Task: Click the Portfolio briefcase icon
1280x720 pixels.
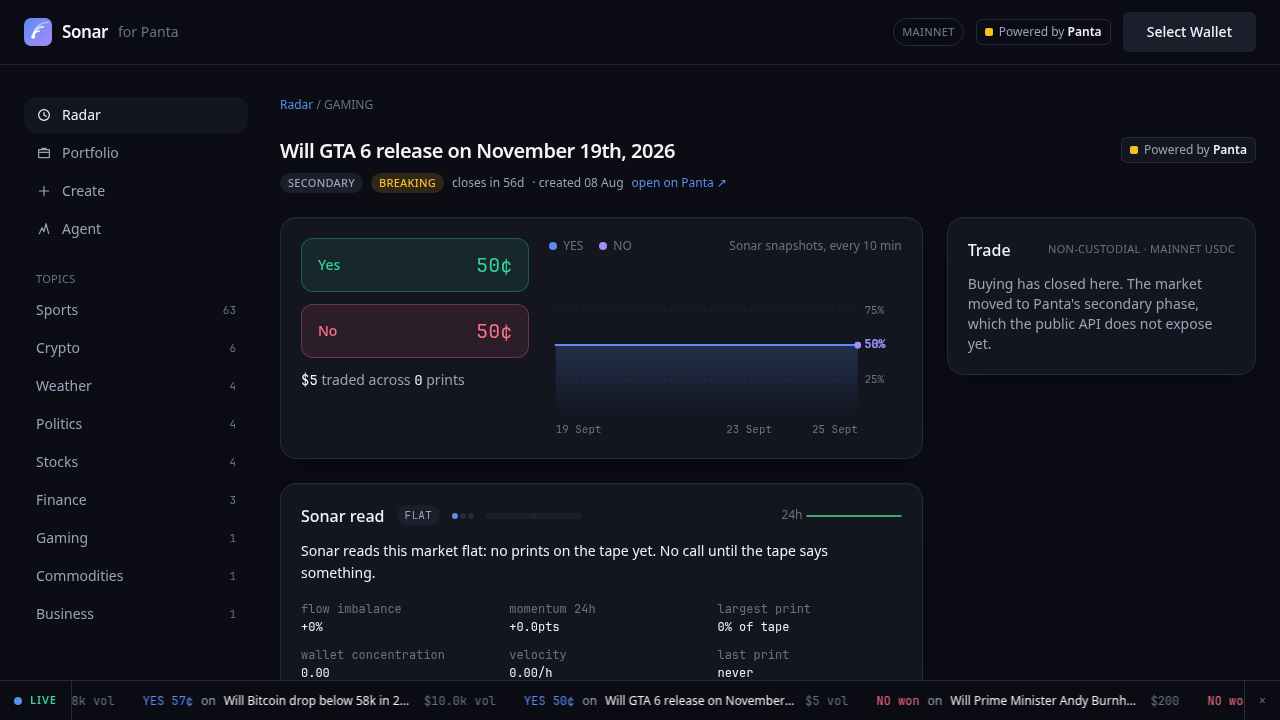Action: point(44,153)
